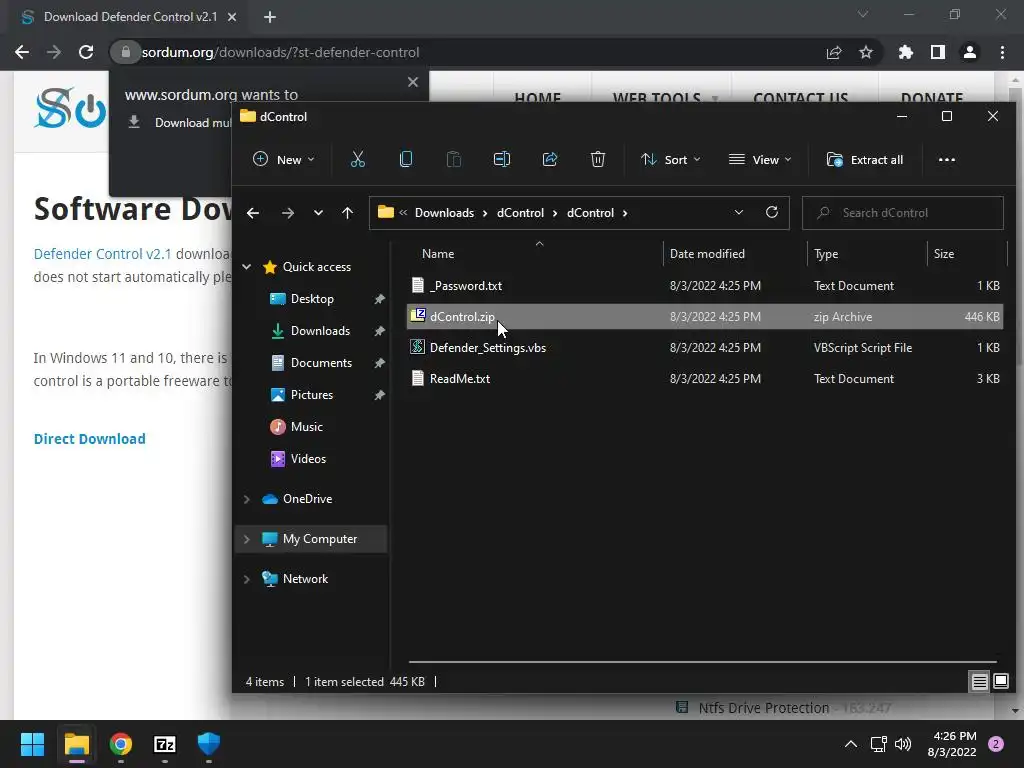
Task: Open the See more ellipsis menu in Explorer
Action: tap(946, 159)
